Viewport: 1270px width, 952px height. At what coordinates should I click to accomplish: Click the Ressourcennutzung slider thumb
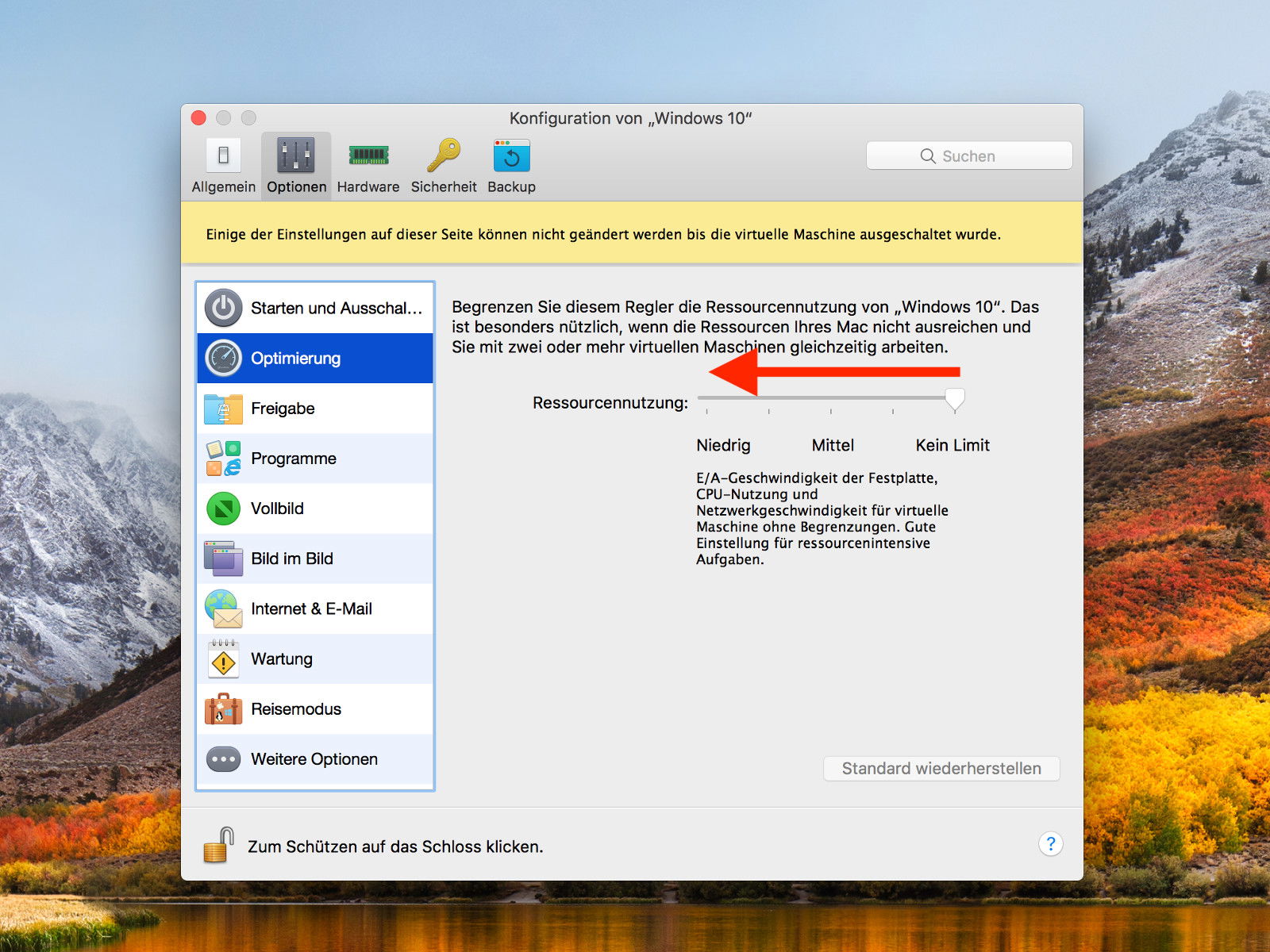955,399
